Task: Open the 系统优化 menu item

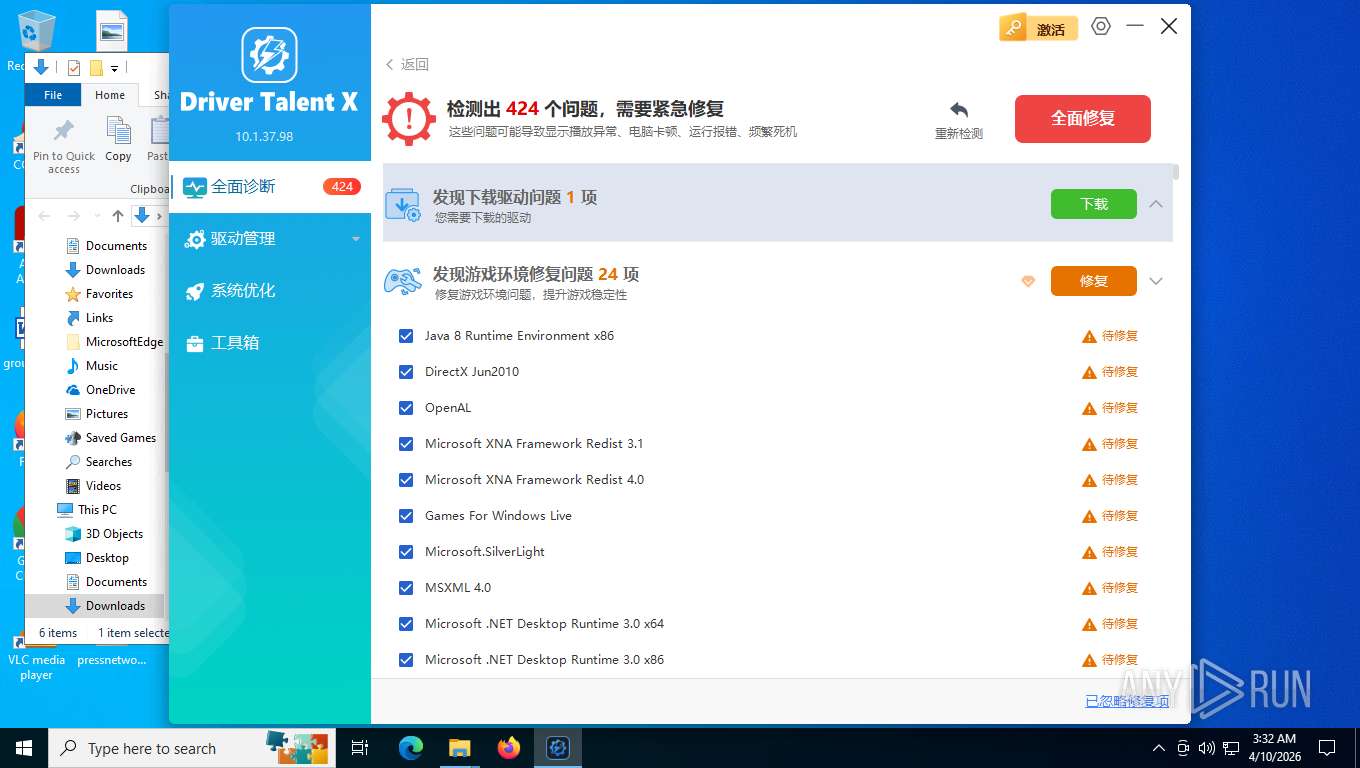Action: point(270,291)
